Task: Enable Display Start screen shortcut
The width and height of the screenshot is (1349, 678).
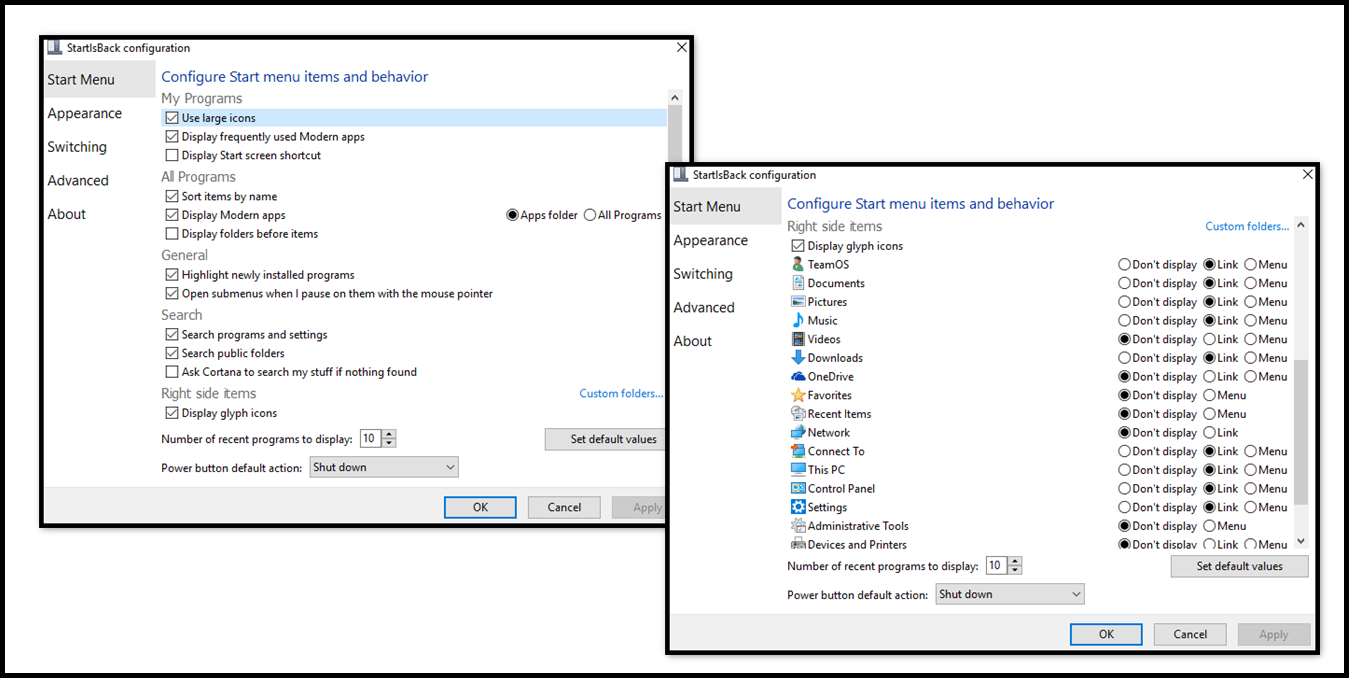Action: [172, 155]
